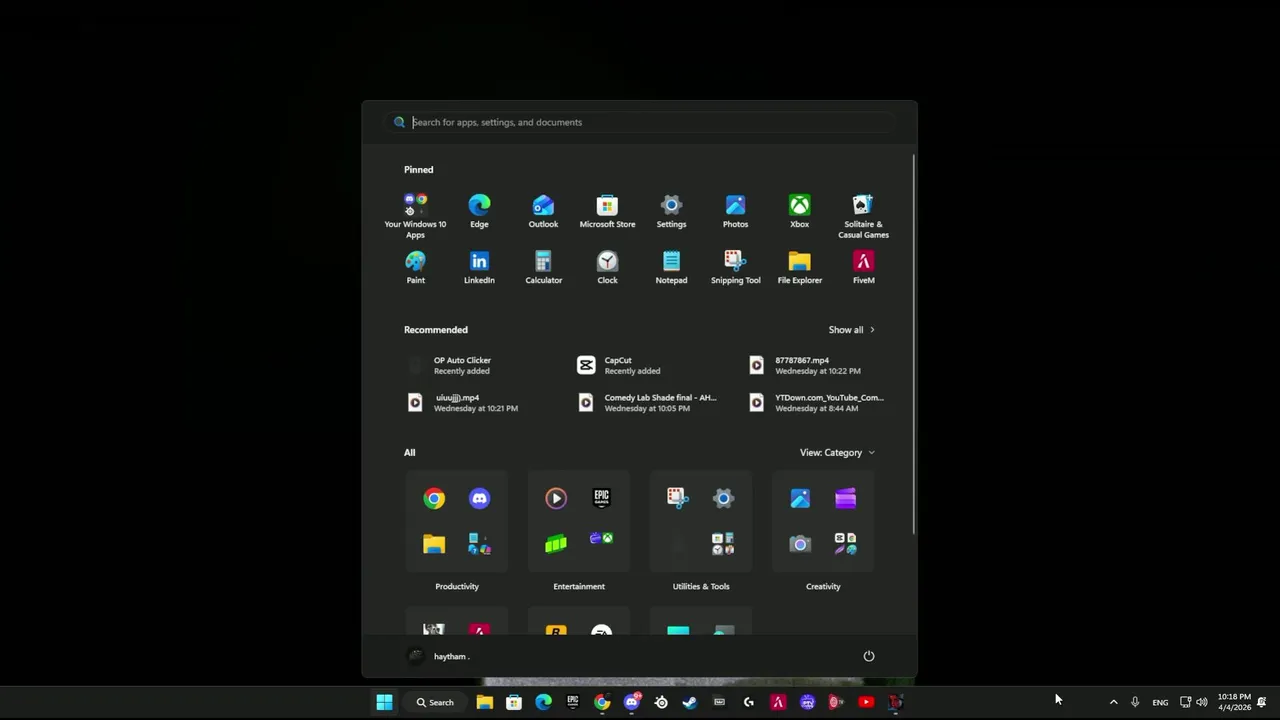The width and height of the screenshot is (1280, 720).
Task: Close Start using the taskbar Windows button
Action: point(384,702)
